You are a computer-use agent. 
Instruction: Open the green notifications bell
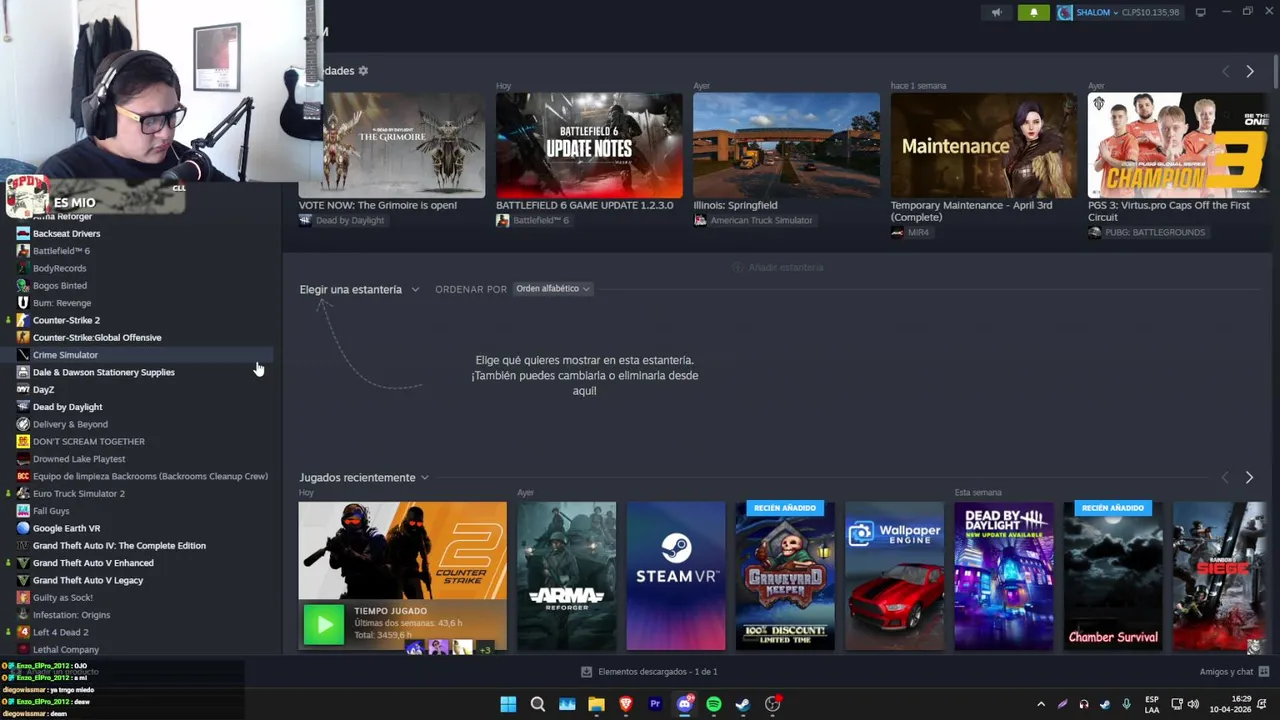pos(1034,13)
